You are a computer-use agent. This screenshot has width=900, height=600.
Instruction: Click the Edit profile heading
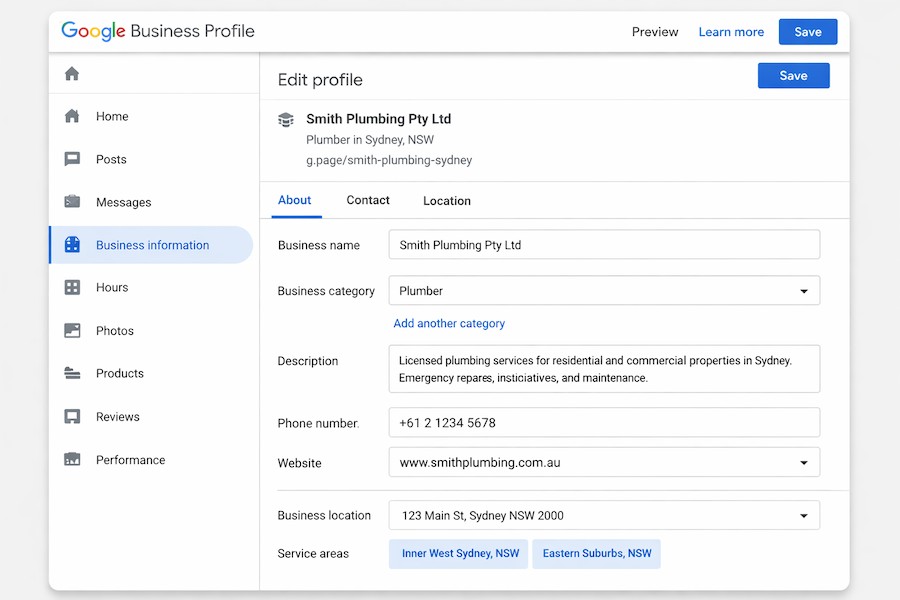point(320,80)
